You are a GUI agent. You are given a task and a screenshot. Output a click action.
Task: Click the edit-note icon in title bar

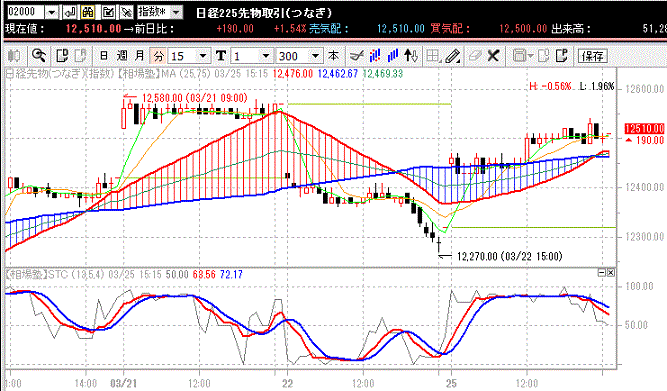point(108,12)
